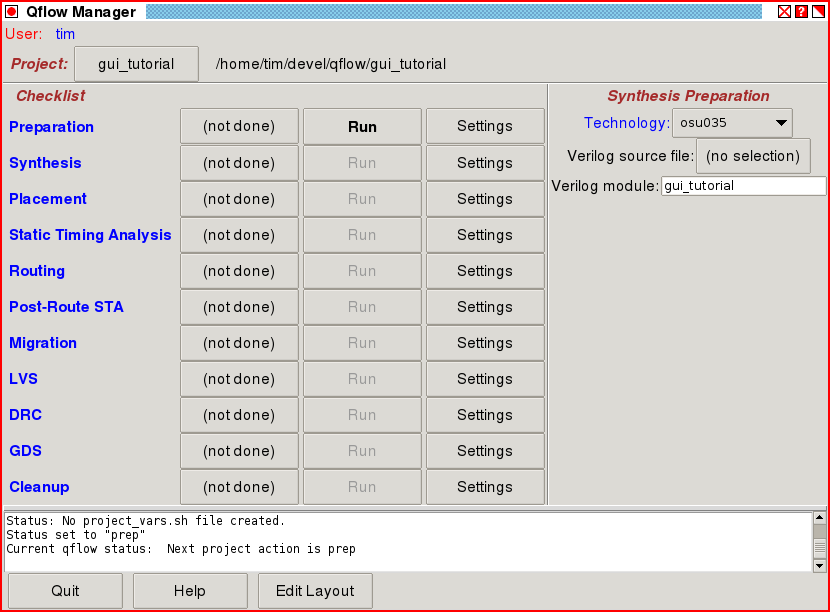Click the X close icon in title bar
Viewport: 830px width, 612px height.
point(784,11)
